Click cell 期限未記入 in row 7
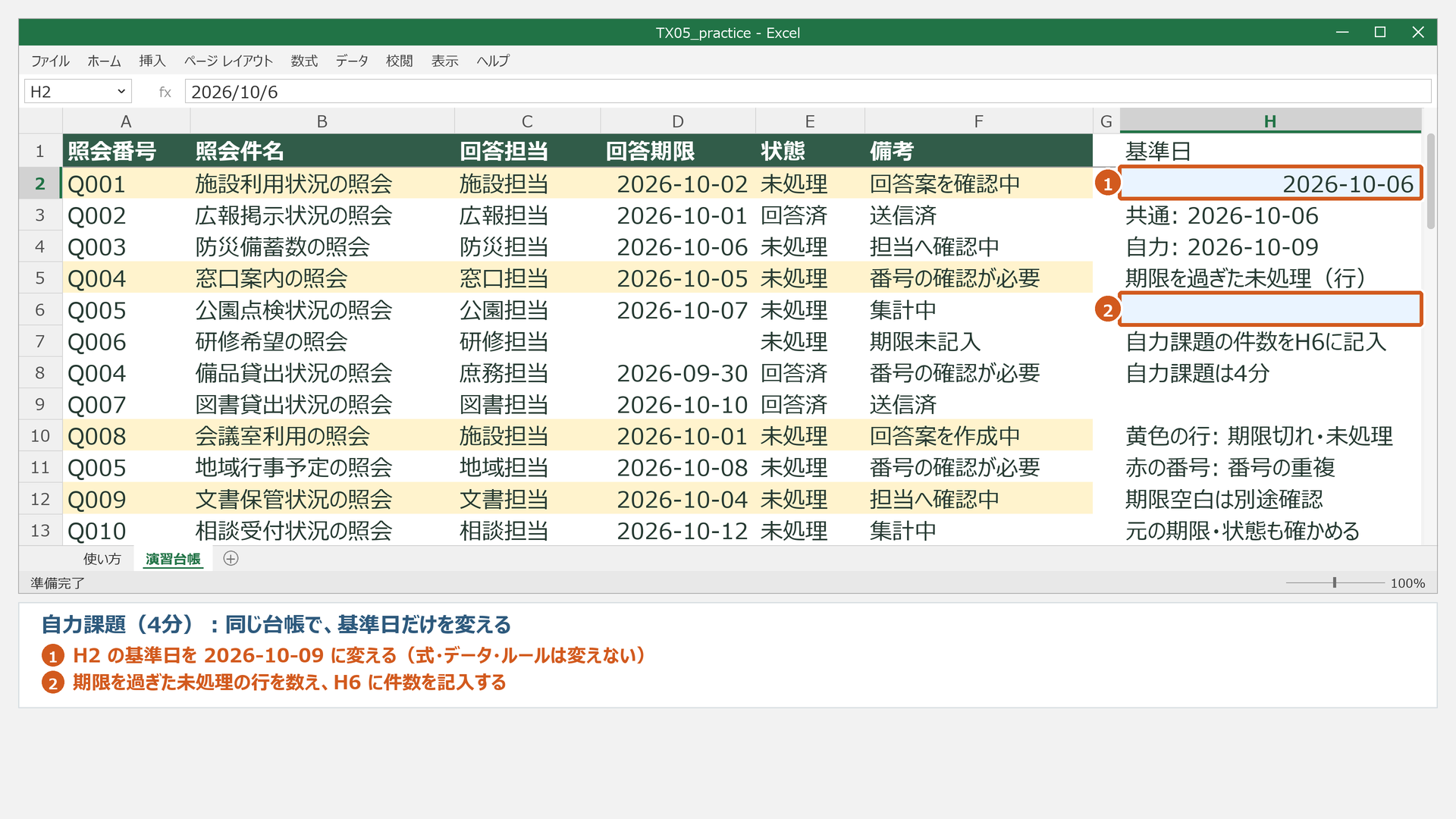Screen dimensions: 1456x819 [978, 341]
